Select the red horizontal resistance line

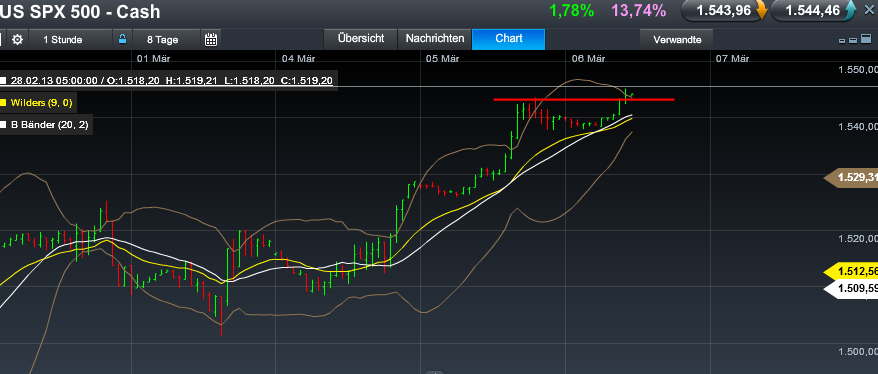(583, 100)
